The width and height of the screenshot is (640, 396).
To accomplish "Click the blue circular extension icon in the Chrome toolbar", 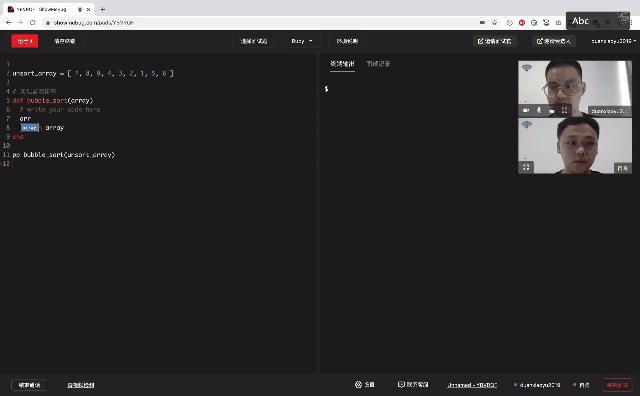I will (534, 23).
